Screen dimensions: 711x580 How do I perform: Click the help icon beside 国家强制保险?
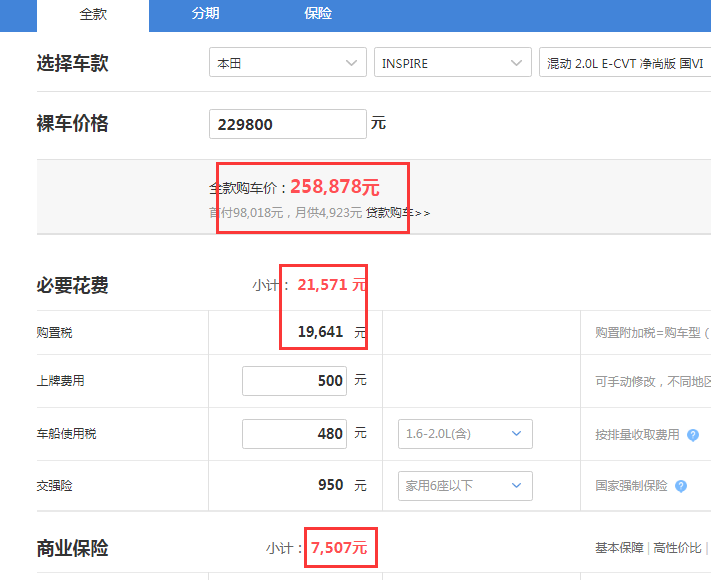pos(681,486)
